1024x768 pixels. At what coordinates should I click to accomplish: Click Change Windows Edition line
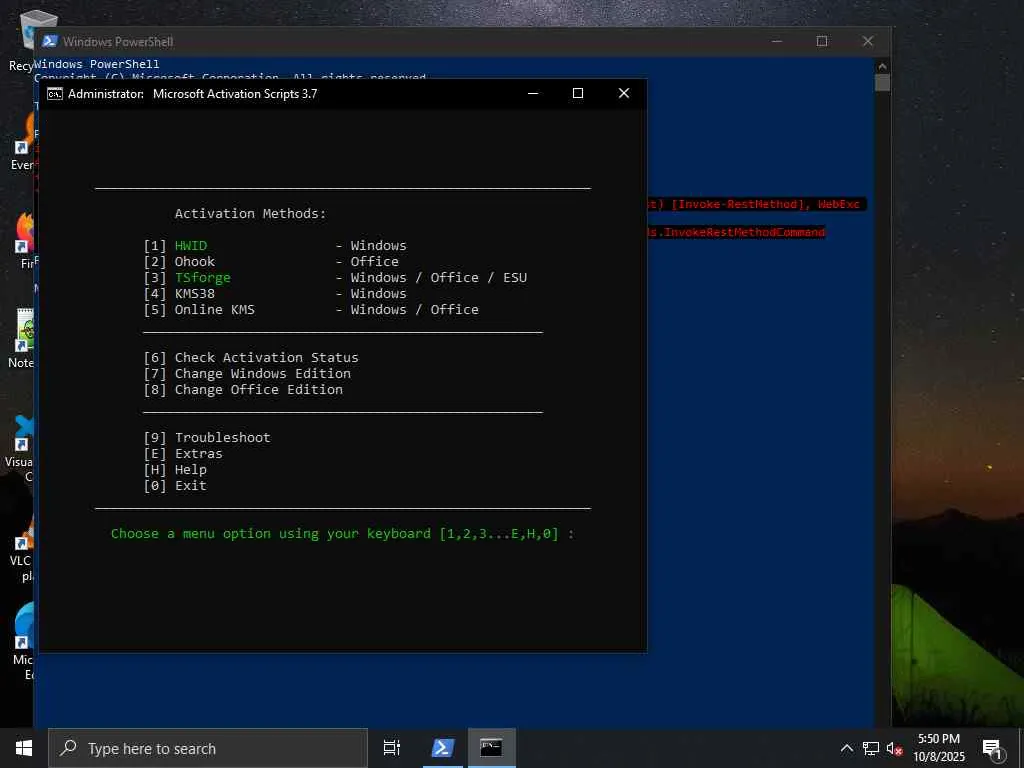click(x=247, y=374)
